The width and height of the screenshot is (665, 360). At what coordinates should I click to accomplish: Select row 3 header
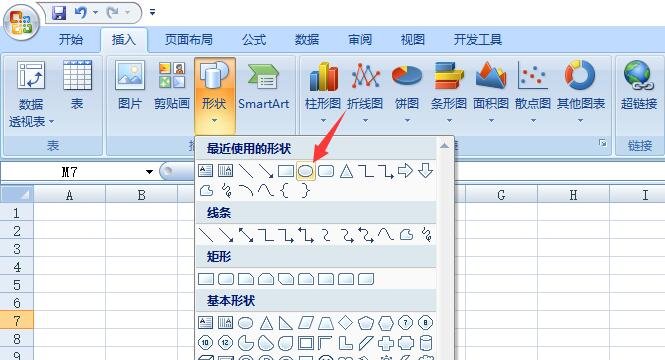pos(17,249)
